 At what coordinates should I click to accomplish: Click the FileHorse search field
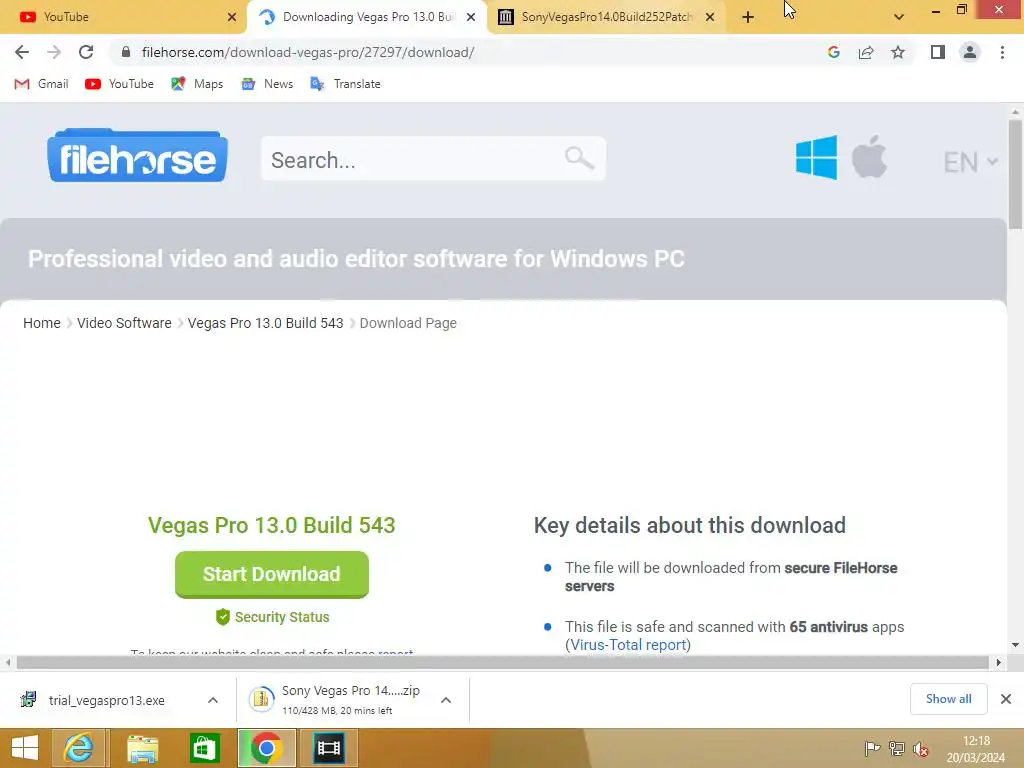(434, 159)
